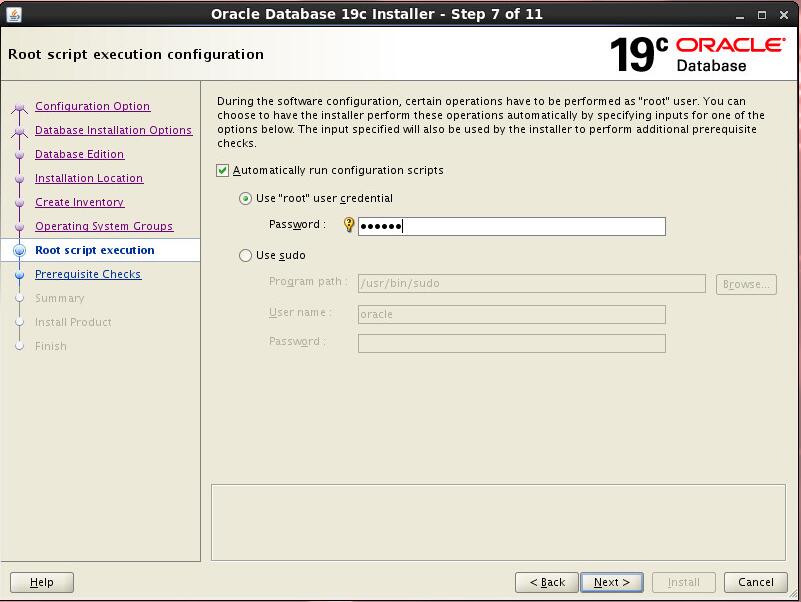This screenshot has width=801, height=602.
Task: Select the Root script execution step
Action: click(x=94, y=250)
